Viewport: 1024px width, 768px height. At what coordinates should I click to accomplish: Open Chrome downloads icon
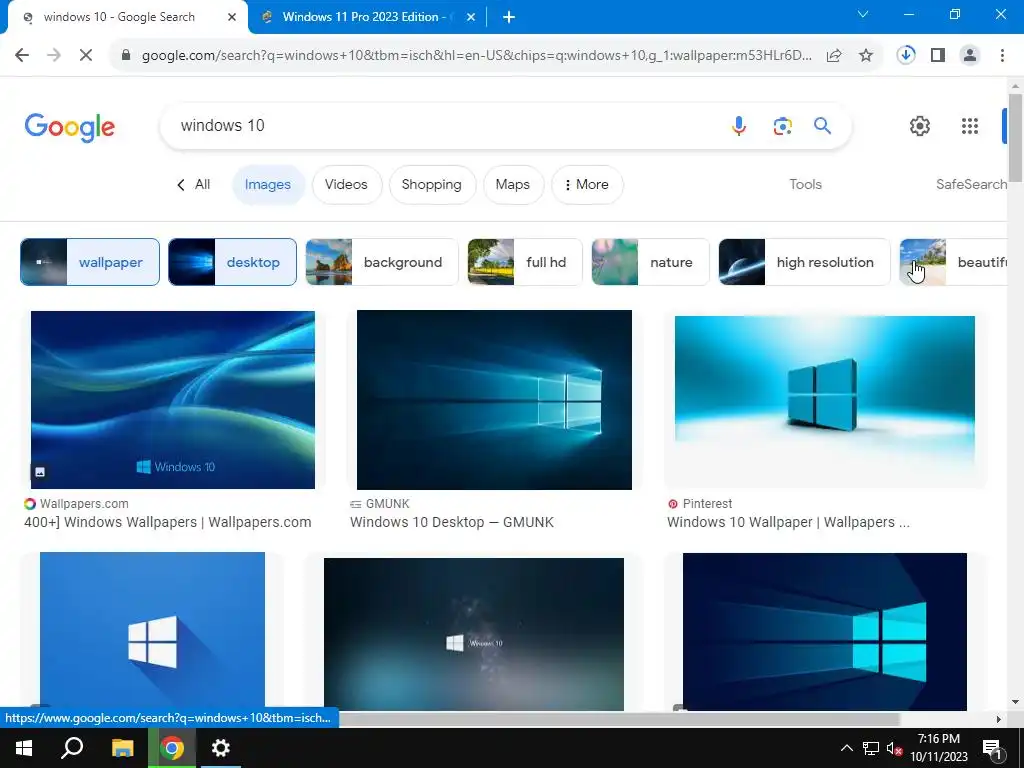(906, 55)
